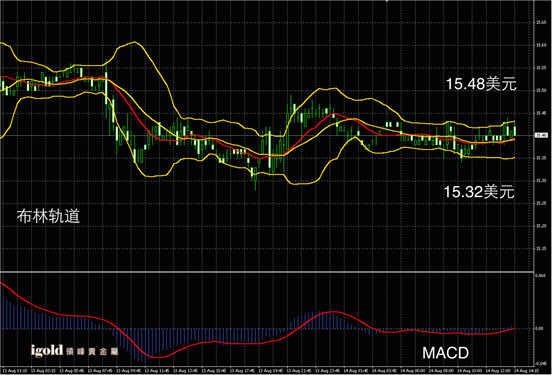This screenshot has height=375, width=552.
Task: Click the 領峰貴金屬 brand text
Action: (92, 351)
